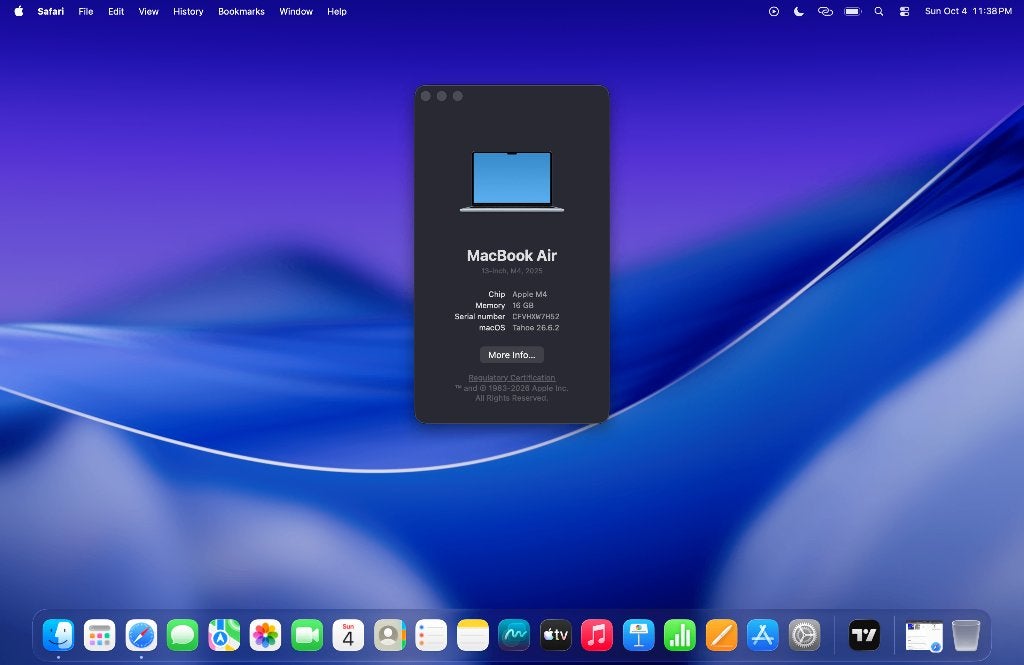Open the Window menu
Viewport: 1024px width, 665px height.
tap(296, 11)
